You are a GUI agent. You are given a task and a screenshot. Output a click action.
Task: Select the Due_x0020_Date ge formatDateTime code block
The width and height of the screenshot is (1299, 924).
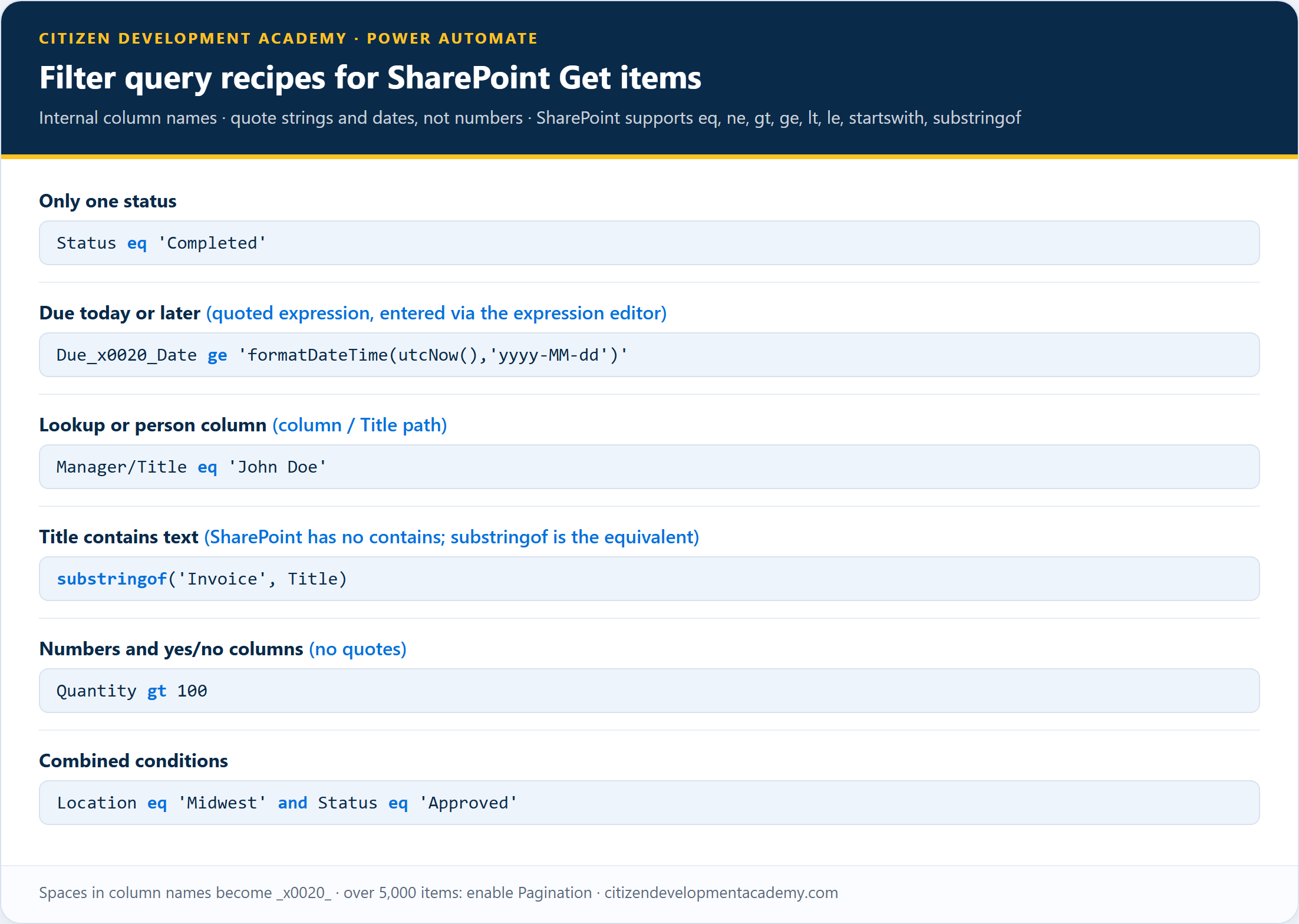tap(649, 355)
